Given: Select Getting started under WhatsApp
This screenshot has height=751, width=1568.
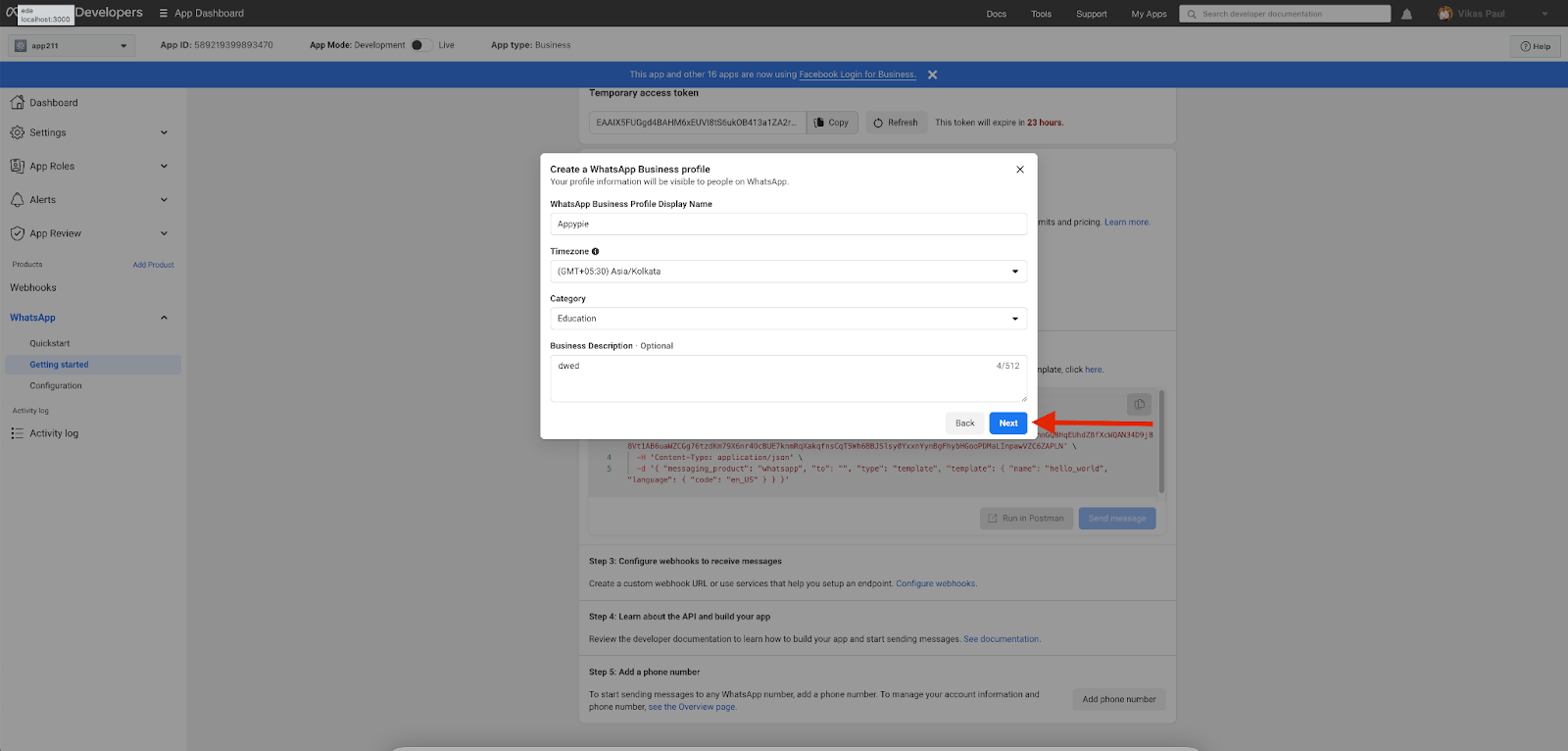Looking at the screenshot, I should [x=93, y=365].
